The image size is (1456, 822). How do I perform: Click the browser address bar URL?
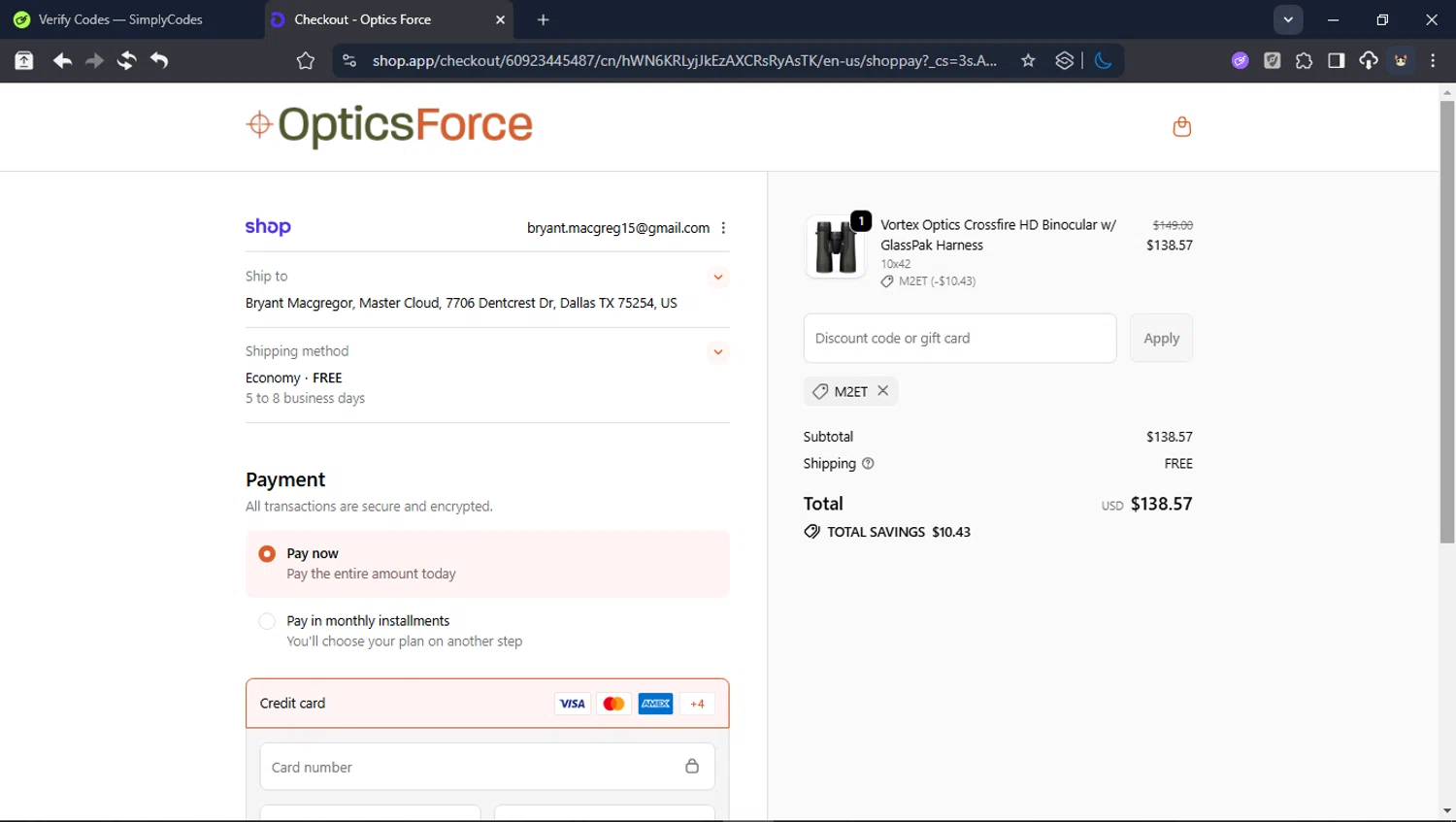pyautogui.click(x=684, y=61)
